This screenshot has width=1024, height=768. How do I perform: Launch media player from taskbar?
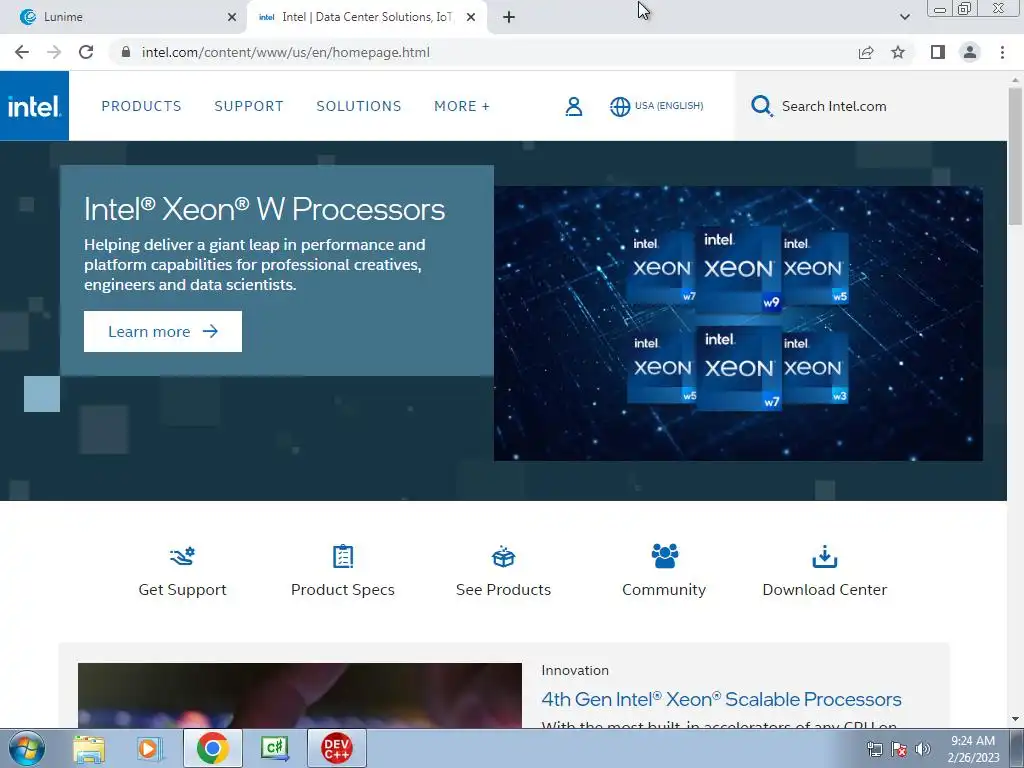(150, 748)
